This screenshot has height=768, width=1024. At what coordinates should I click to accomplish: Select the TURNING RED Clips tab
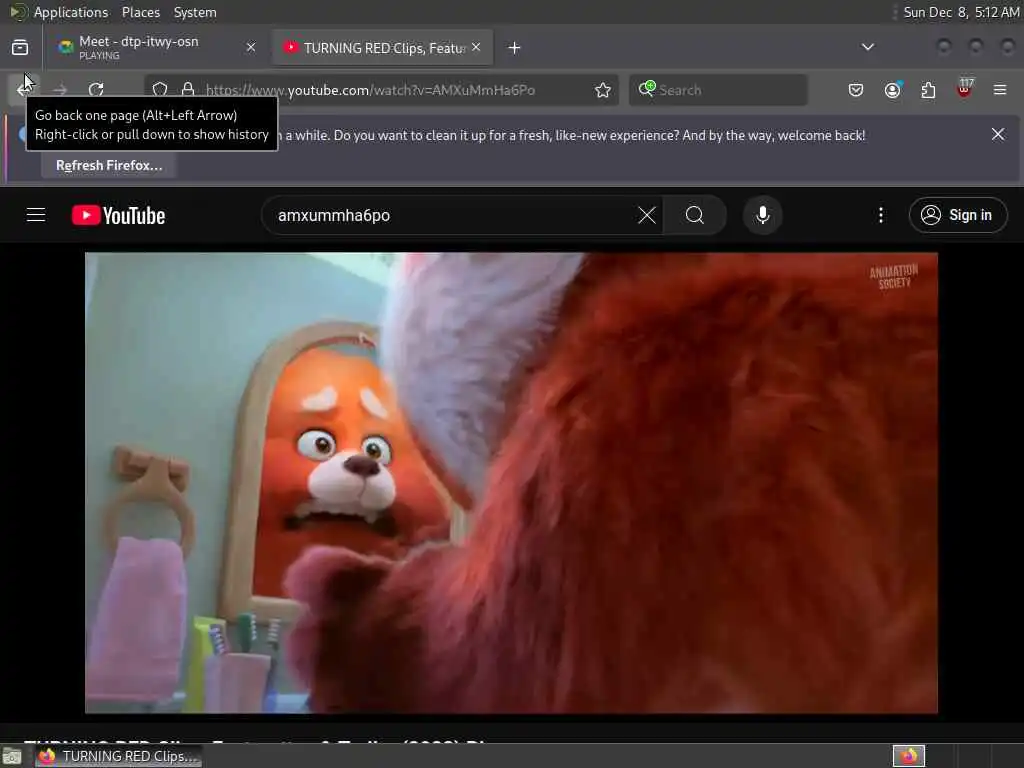[x=383, y=47]
